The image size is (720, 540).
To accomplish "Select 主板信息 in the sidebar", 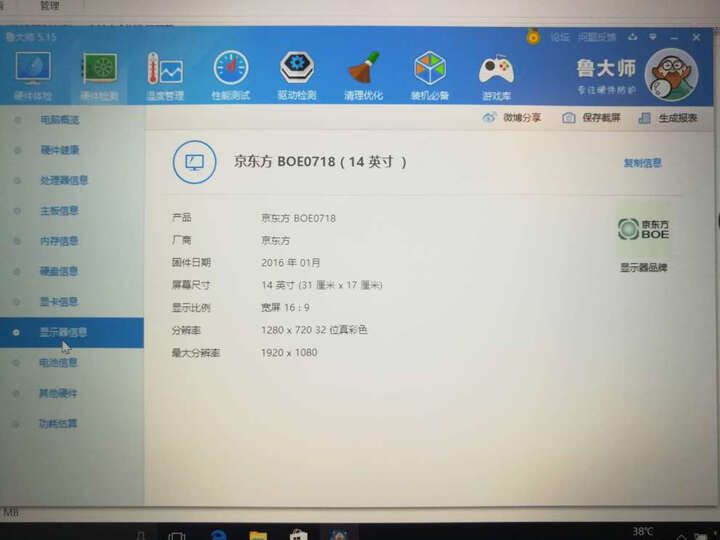I will tap(59, 211).
